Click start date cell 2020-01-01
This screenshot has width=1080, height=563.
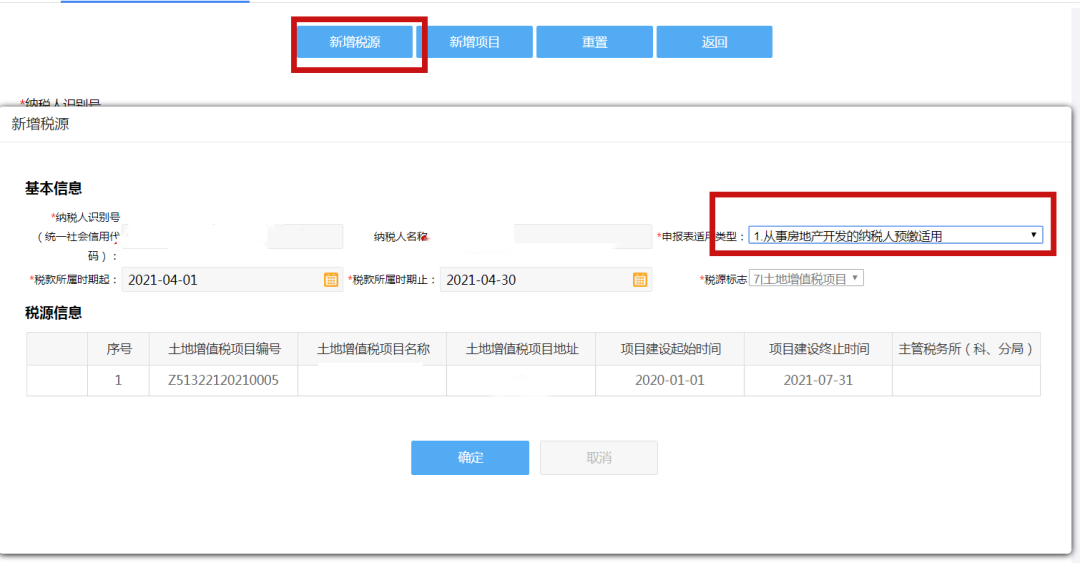point(669,380)
